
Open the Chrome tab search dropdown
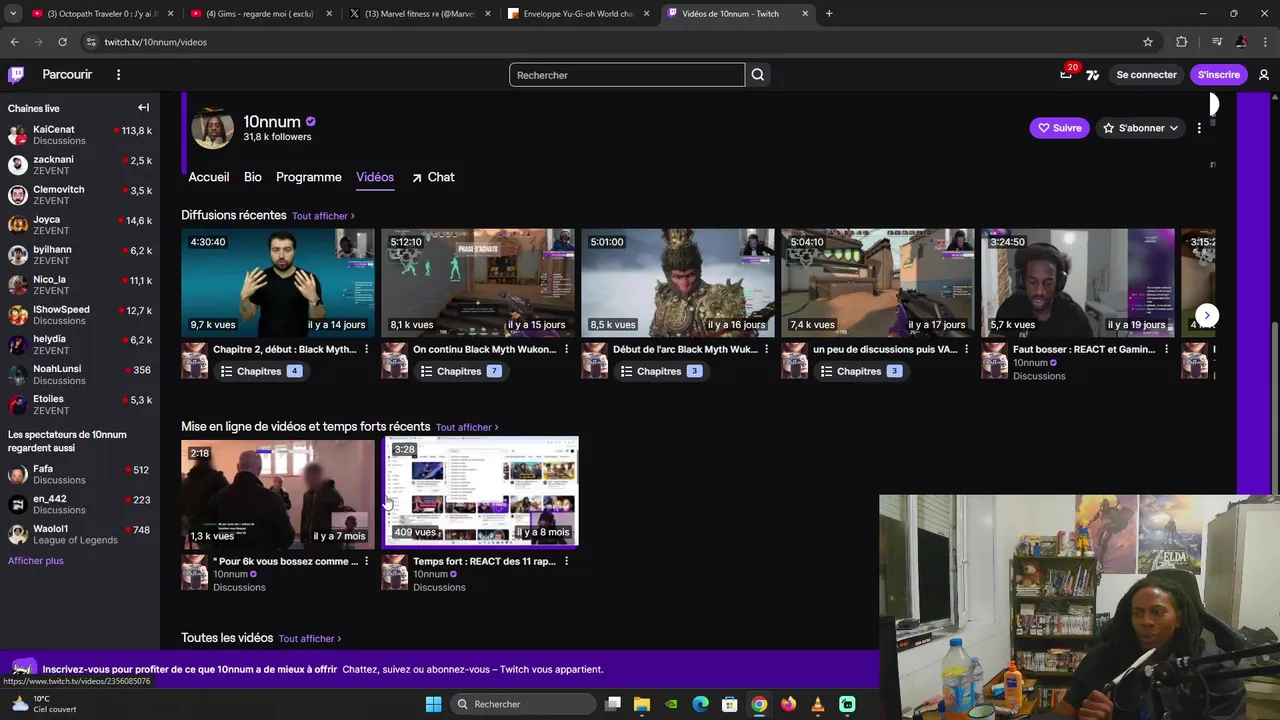[13, 13]
